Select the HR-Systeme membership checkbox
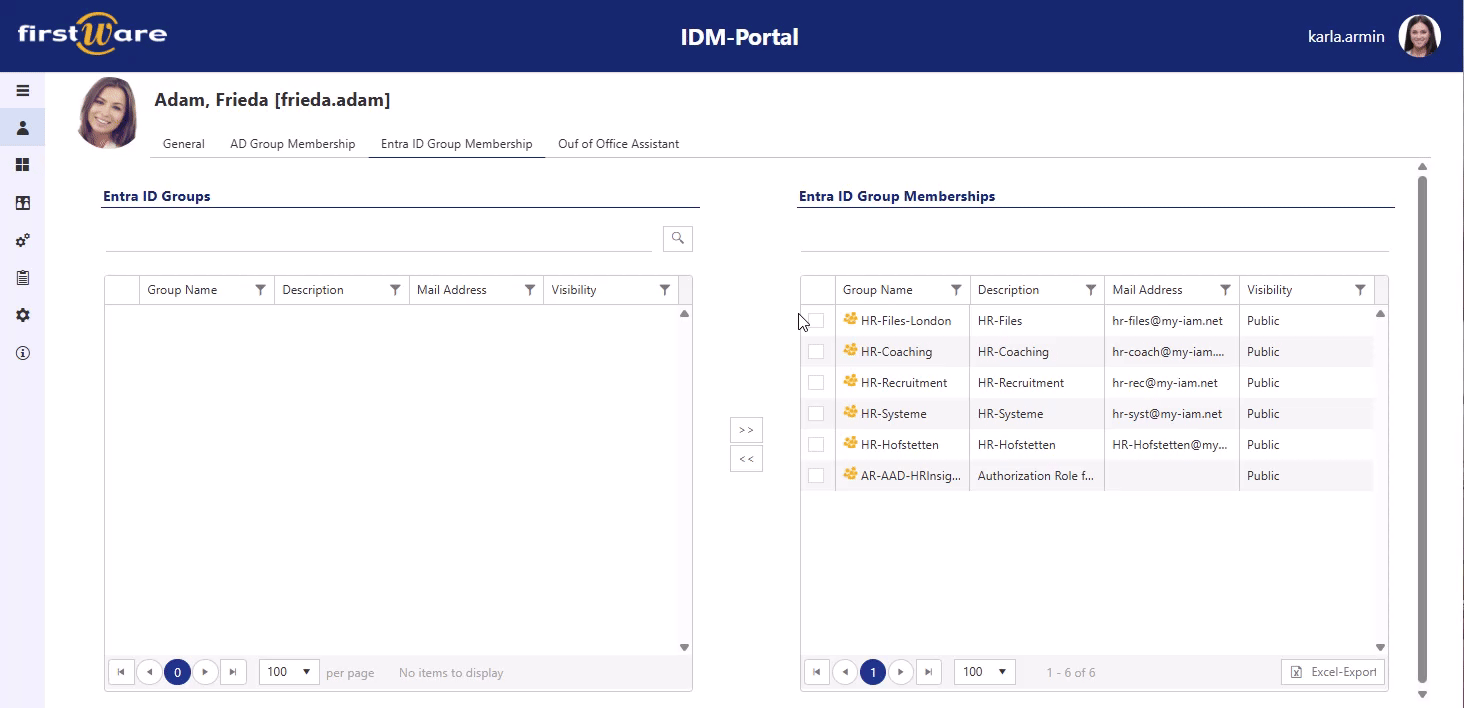Viewport: 1464px width, 708px height. (x=816, y=413)
